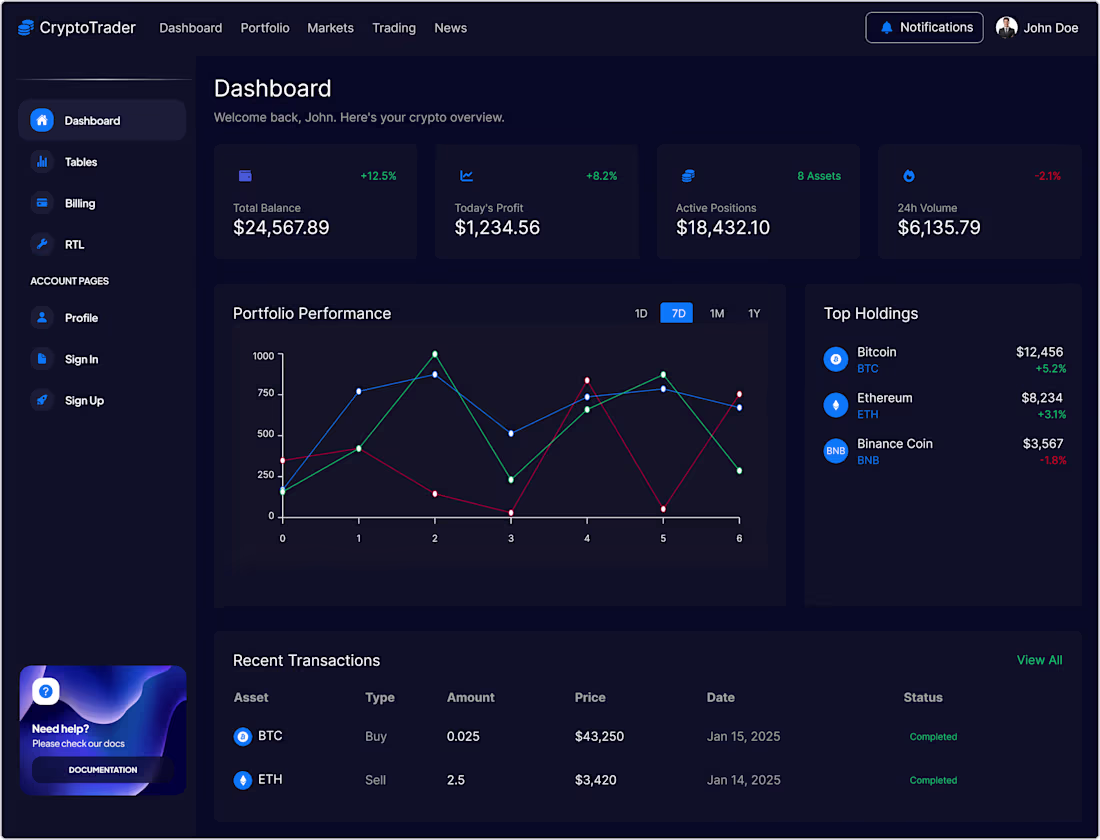The image size is (1100, 840).
Task: Click the Sign In document icon
Action: click(41, 359)
